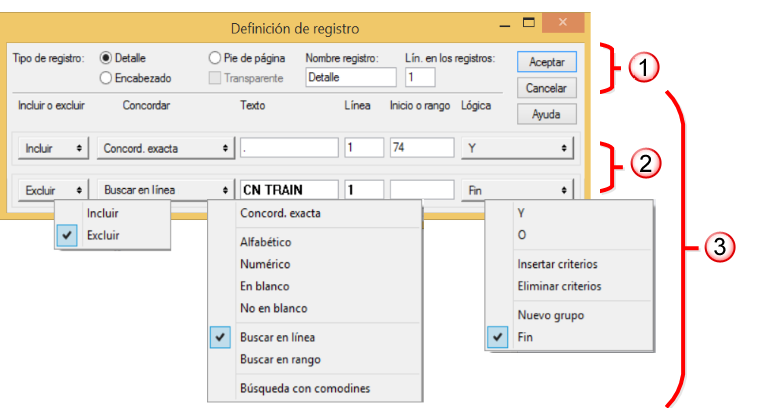The image size is (778, 419).
Task: Open the Ayuda help button
Action: (546, 114)
